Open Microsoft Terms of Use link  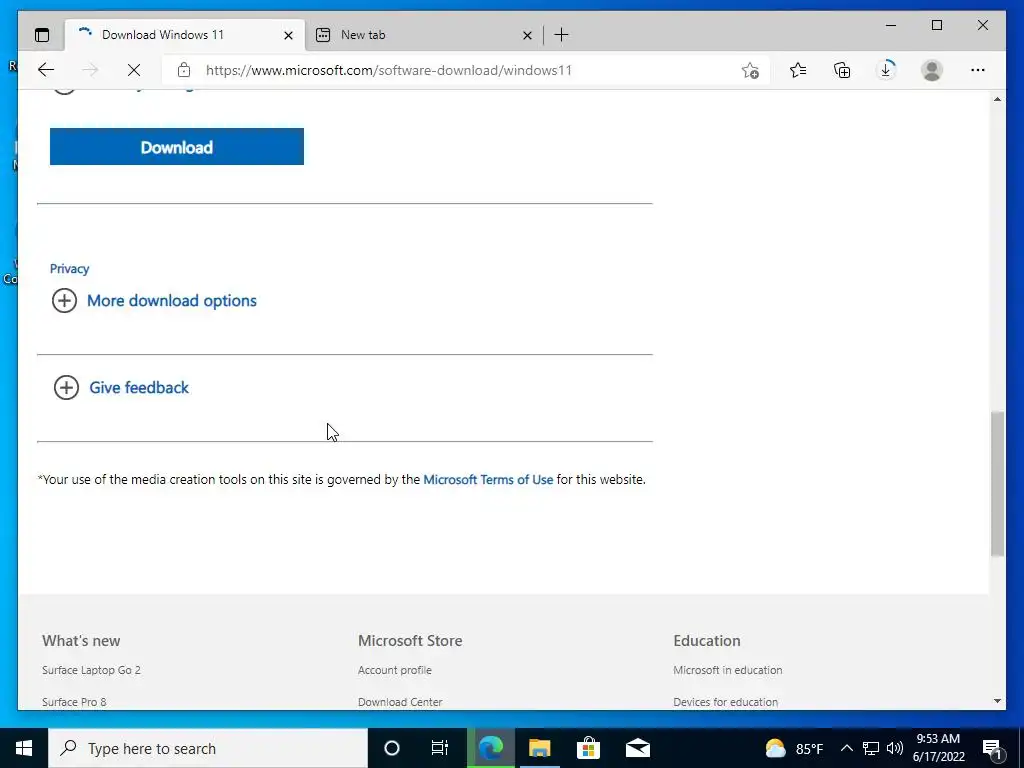click(x=488, y=479)
